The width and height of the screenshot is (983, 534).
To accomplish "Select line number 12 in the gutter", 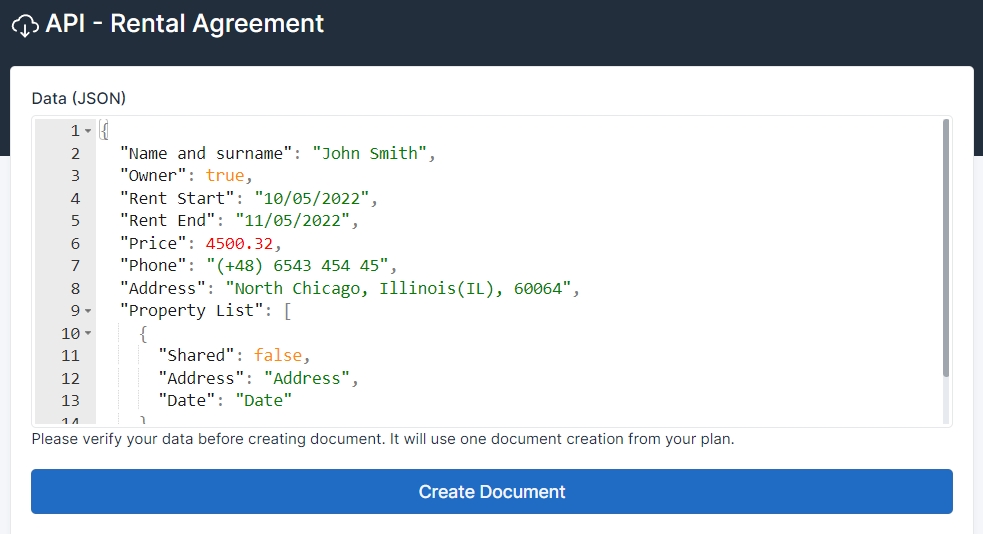I will [x=70, y=378].
